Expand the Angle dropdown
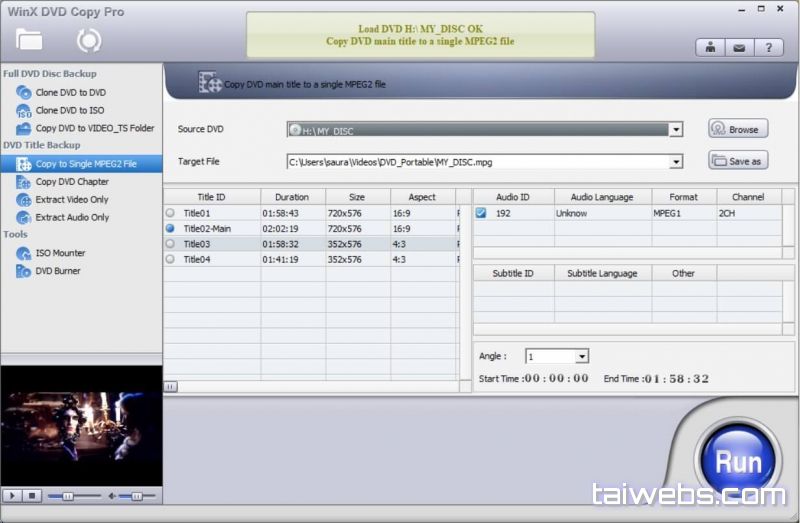Viewport: 800px width, 523px height. click(x=582, y=357)
